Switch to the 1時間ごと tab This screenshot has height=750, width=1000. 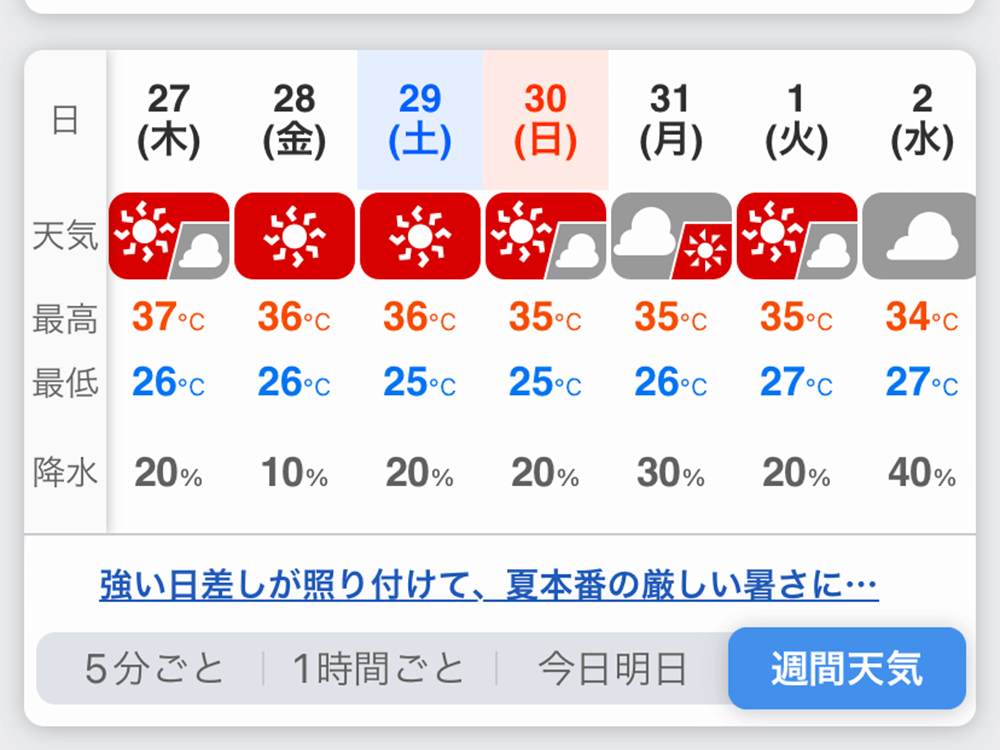pyautogui.click(x=379, y=669)
